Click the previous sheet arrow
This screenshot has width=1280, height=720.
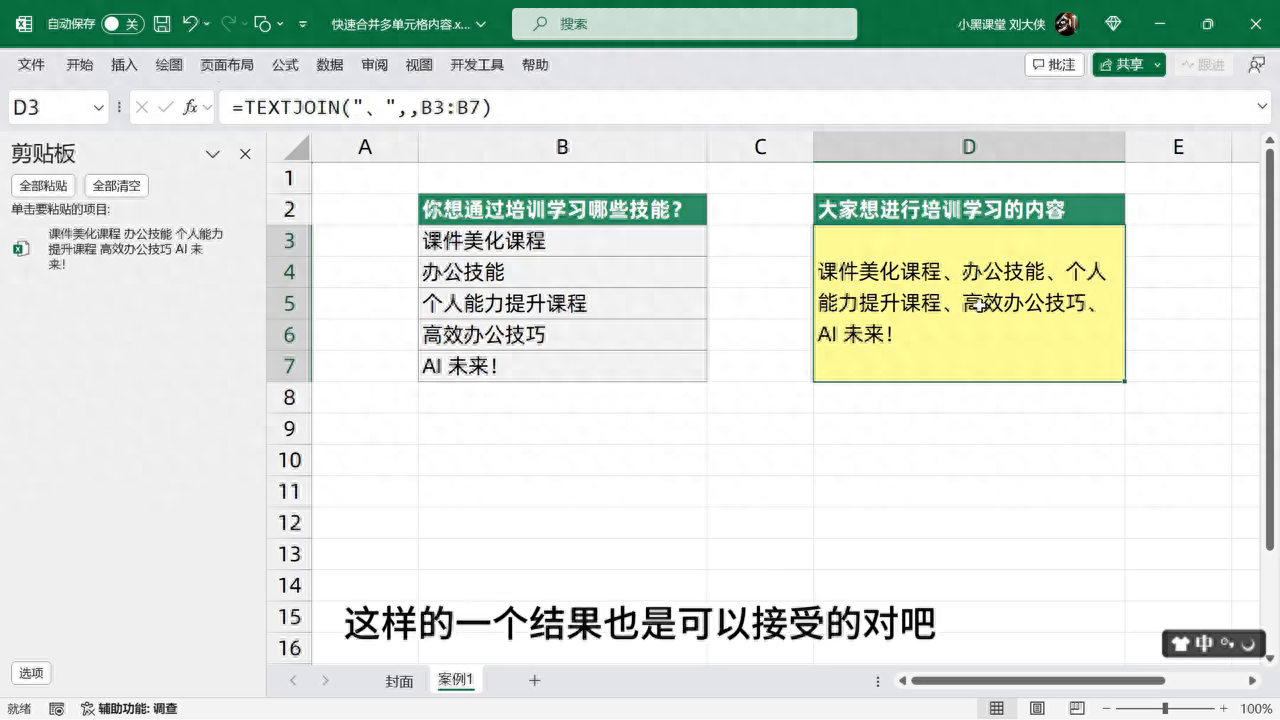coord(293,680)
